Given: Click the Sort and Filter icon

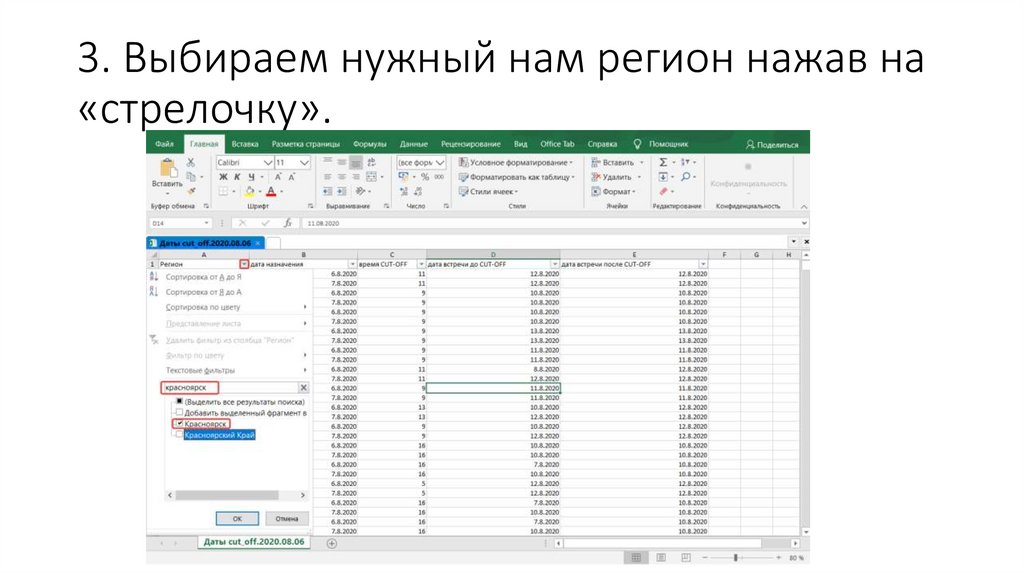Looking at the screenshot, I should coord(685,162).
